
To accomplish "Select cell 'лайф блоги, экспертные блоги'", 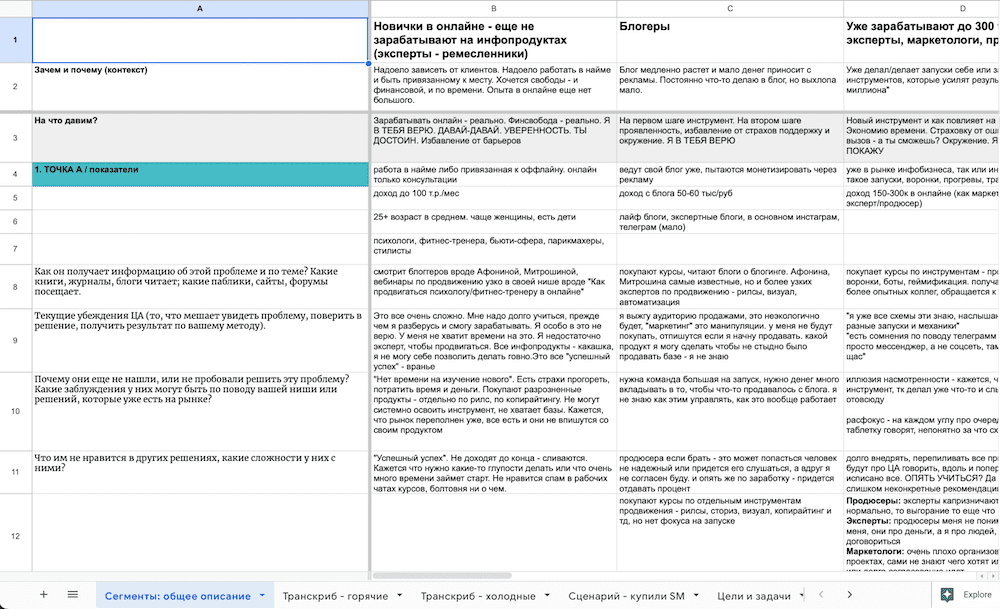I will click(x=730, y=222).
